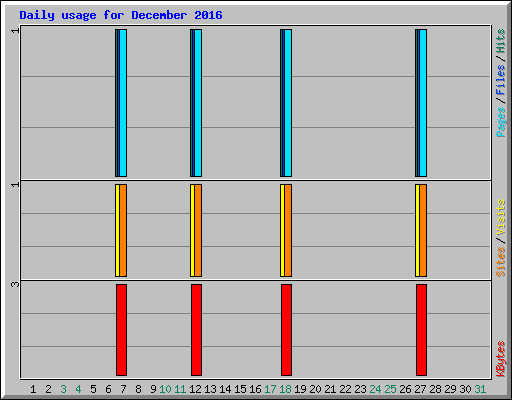
Task: Click the yellow Visits bar for day 27
Action: [417, 230]
